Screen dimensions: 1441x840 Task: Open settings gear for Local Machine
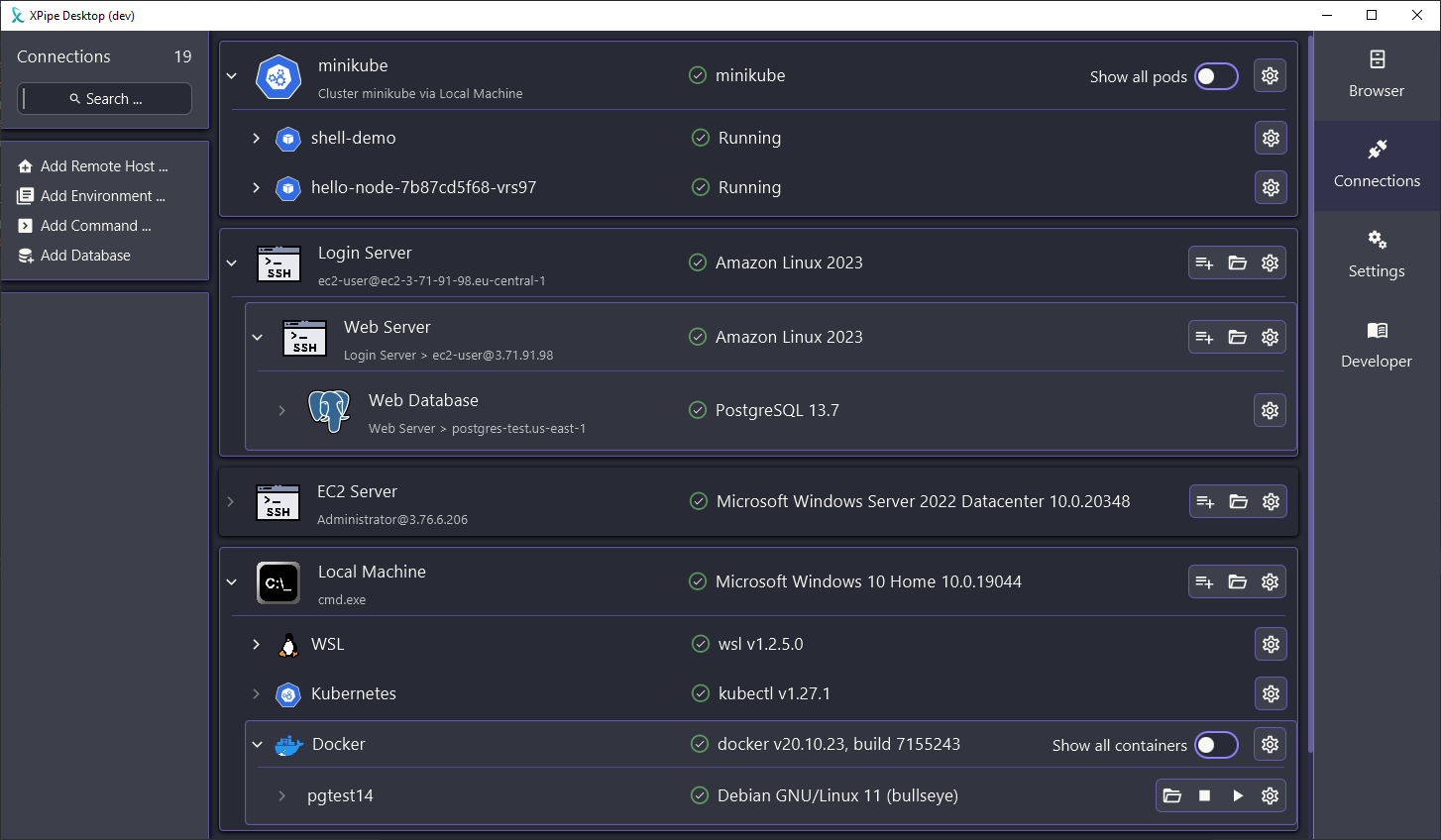pos(1270,581)
